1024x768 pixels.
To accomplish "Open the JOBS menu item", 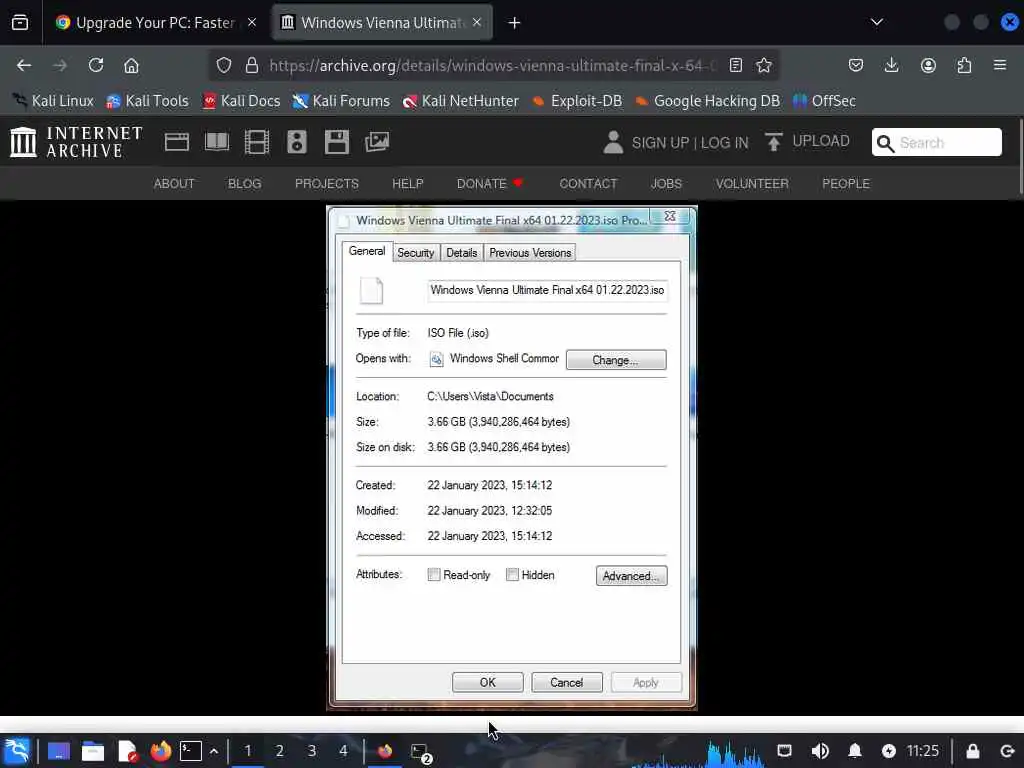I will click(666, 184).
